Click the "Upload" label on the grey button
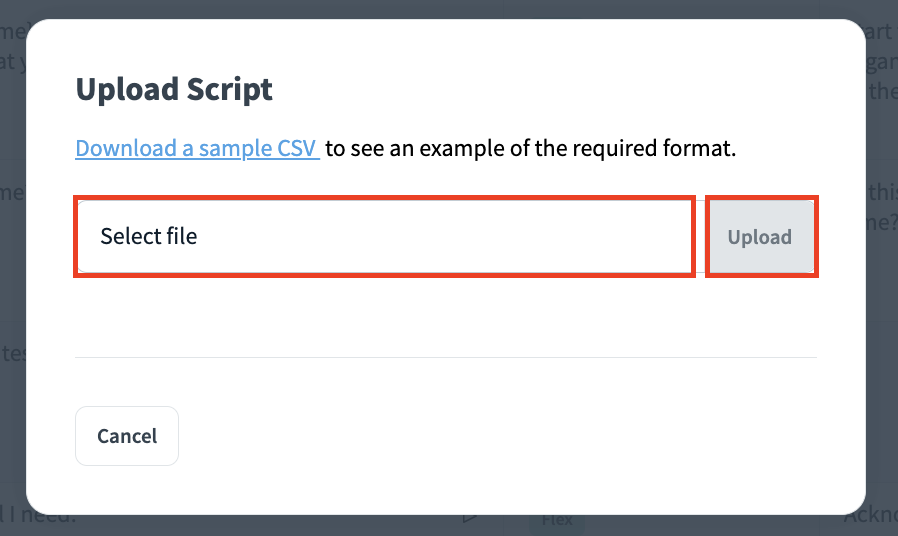Viewport: 898px width, 536px height. tap(760, 237)
